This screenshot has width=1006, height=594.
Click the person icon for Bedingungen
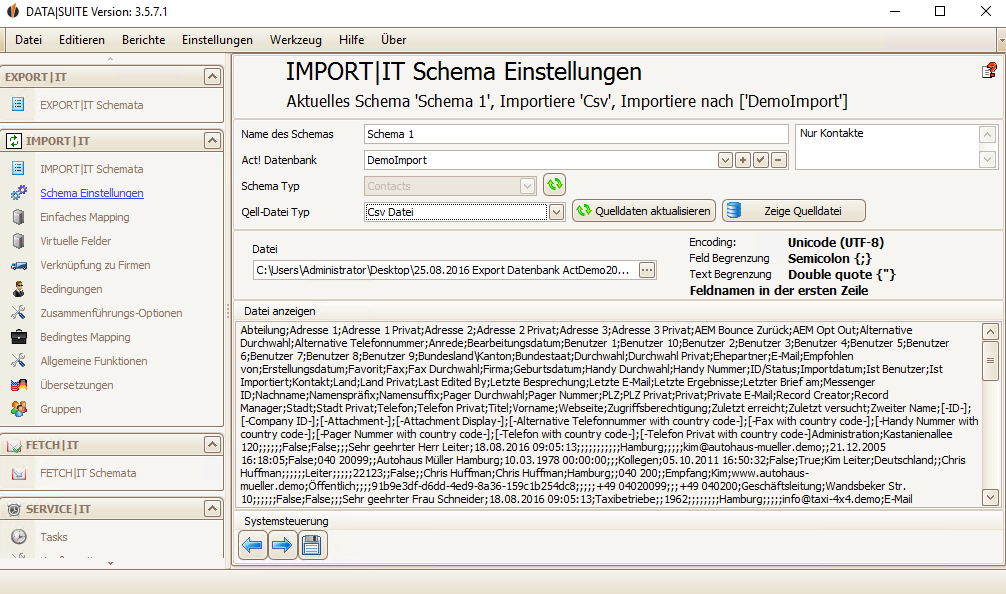pos(19,289)
